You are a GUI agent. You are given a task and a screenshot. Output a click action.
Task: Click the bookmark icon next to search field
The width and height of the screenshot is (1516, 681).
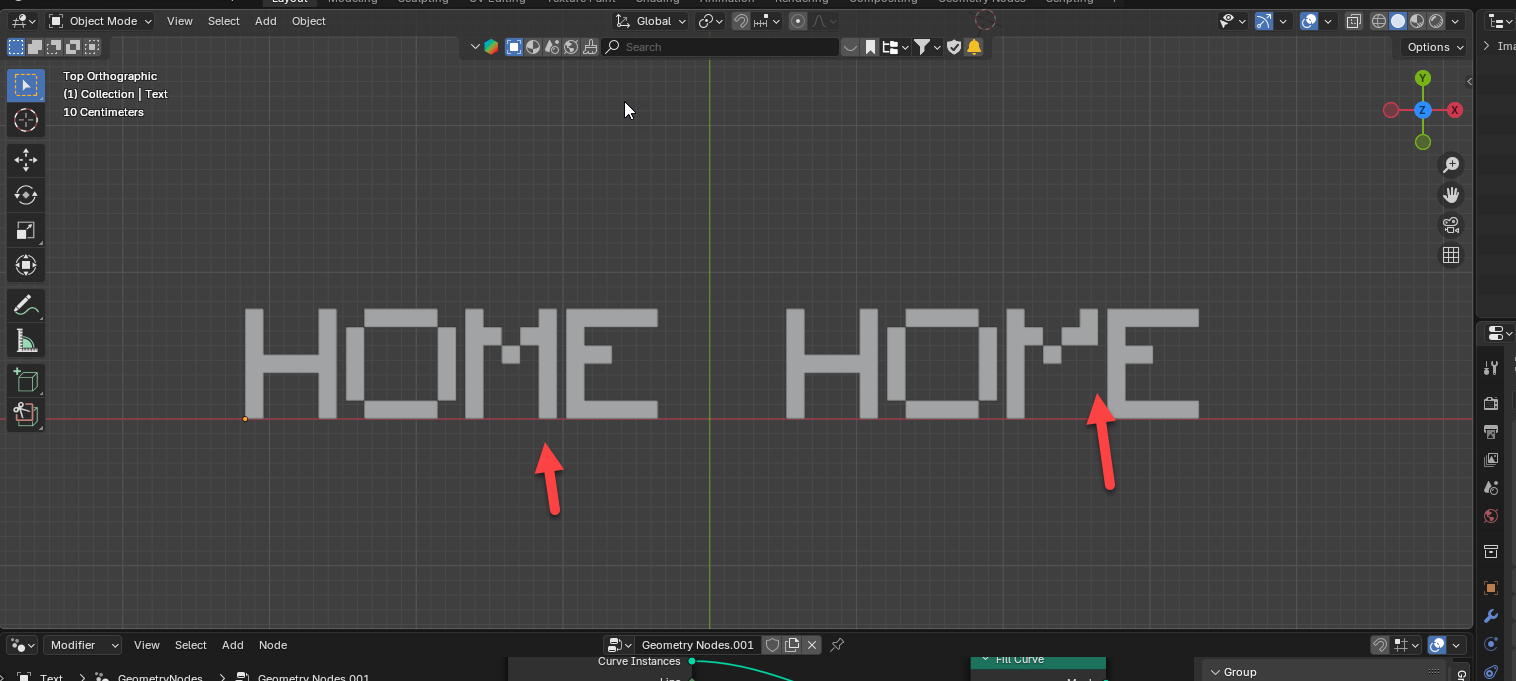(871, 47)
